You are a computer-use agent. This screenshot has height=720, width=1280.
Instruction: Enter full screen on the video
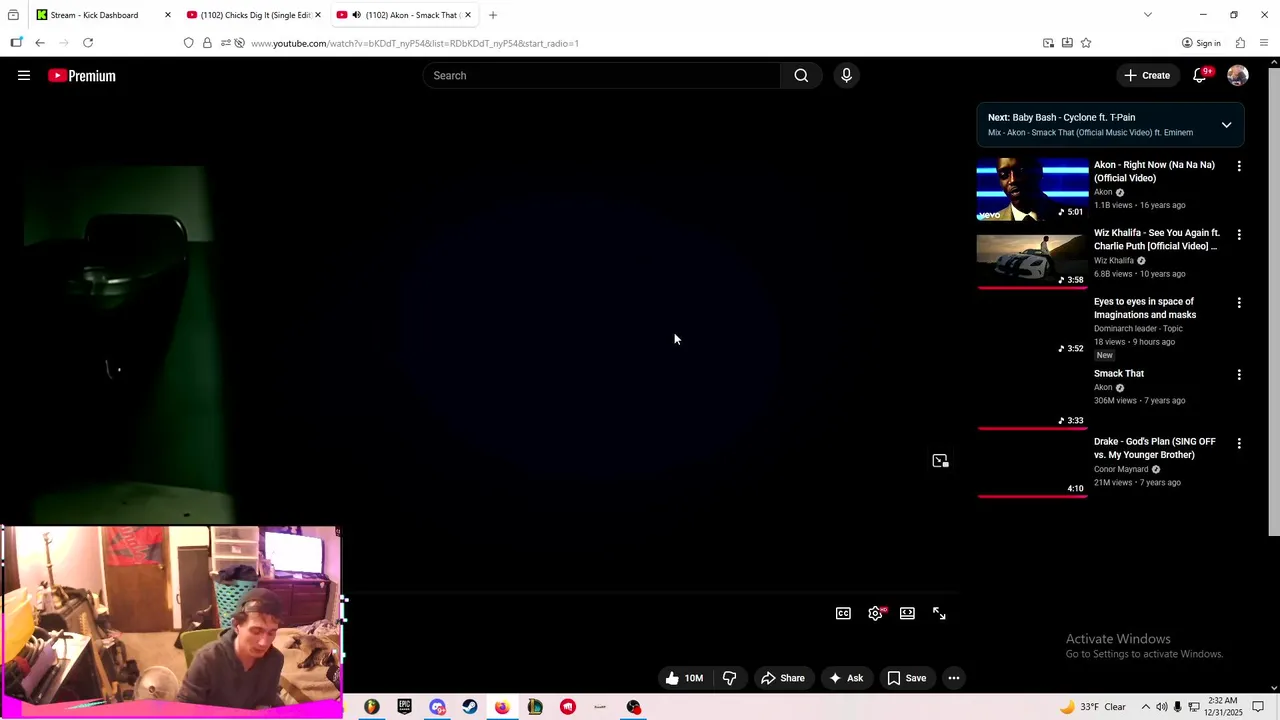(x=939, y=613)
